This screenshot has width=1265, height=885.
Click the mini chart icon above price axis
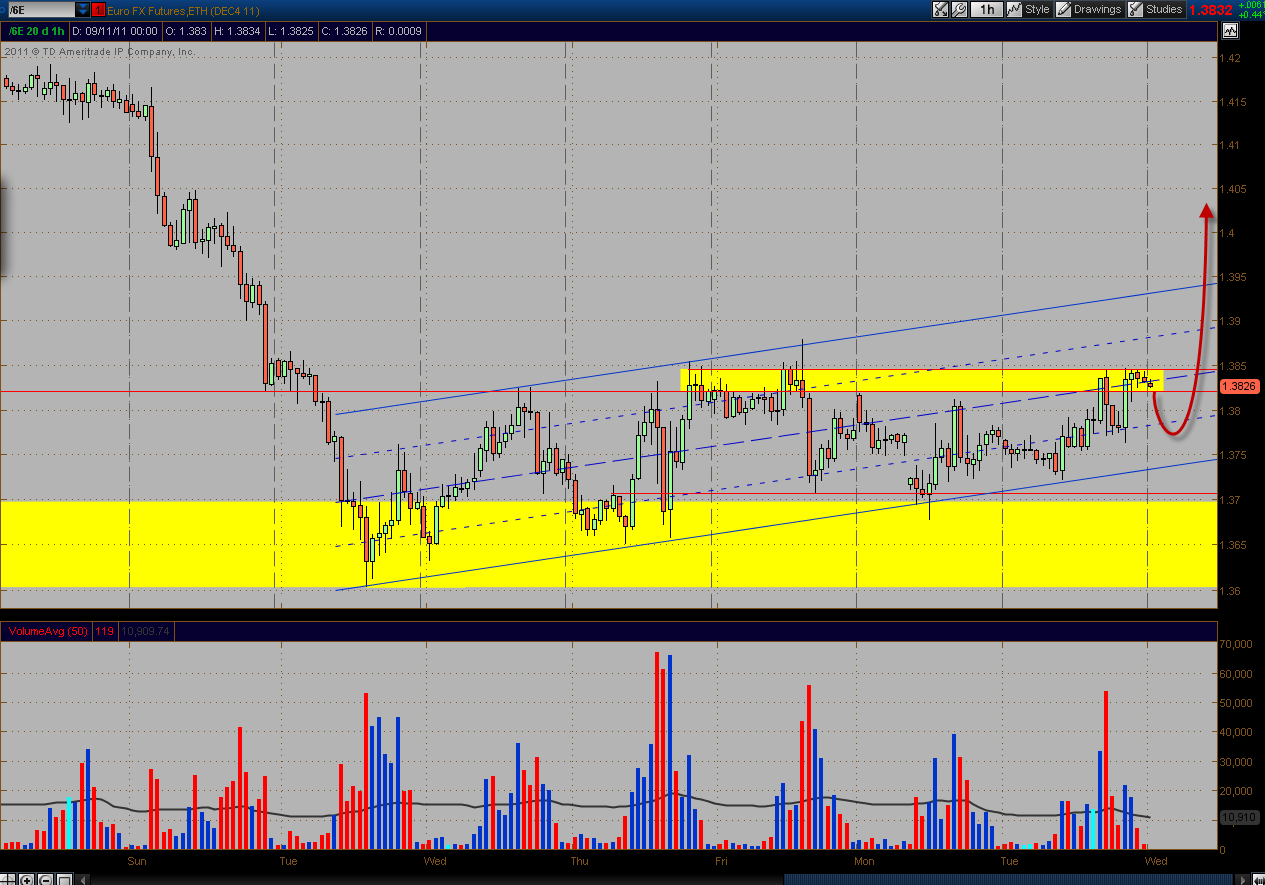point(1229,31)
